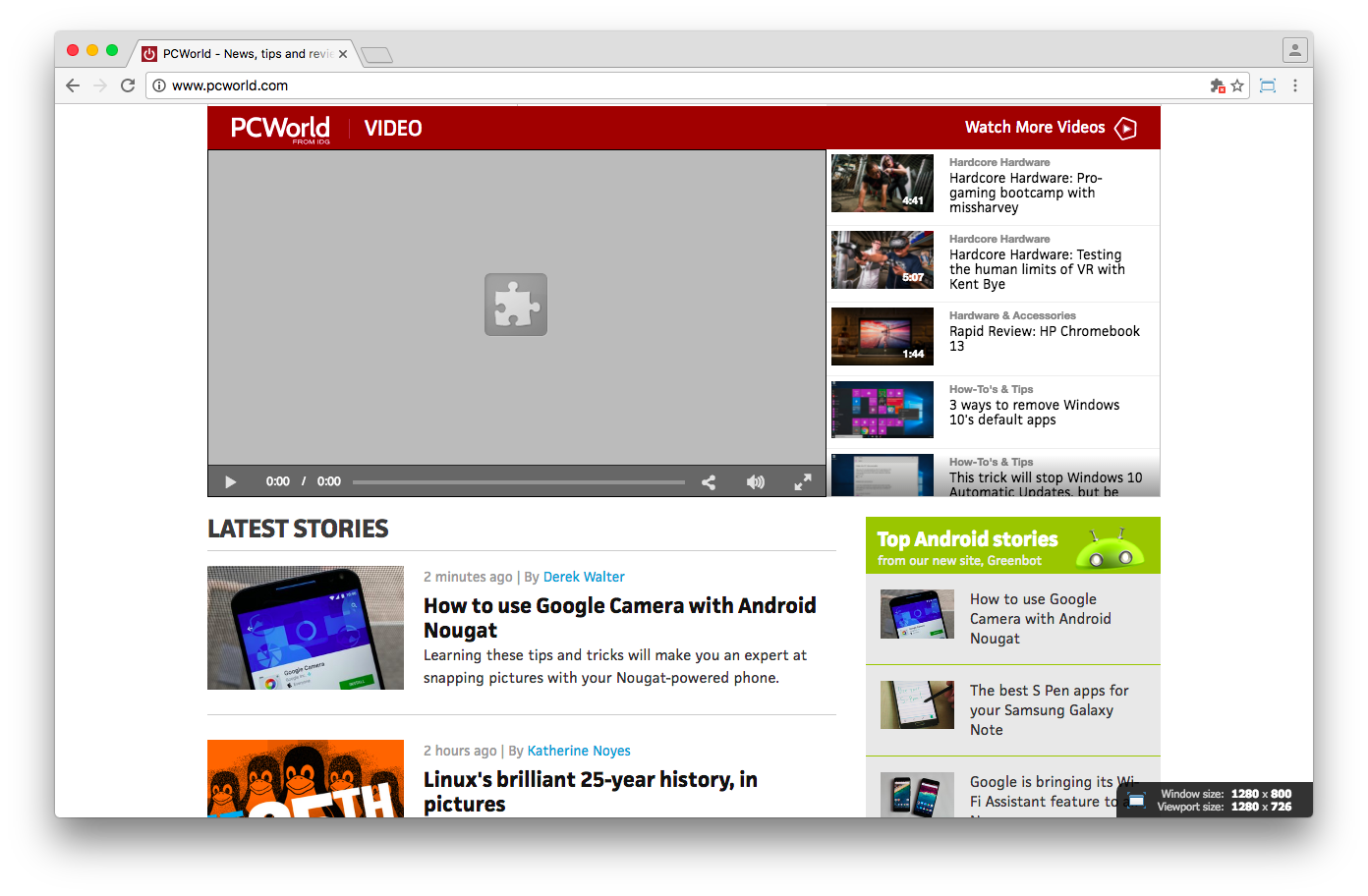Mute the video with the speaker icon
Screen dimensions: 1368x896
pyautogui.click(x=756, y=481)
